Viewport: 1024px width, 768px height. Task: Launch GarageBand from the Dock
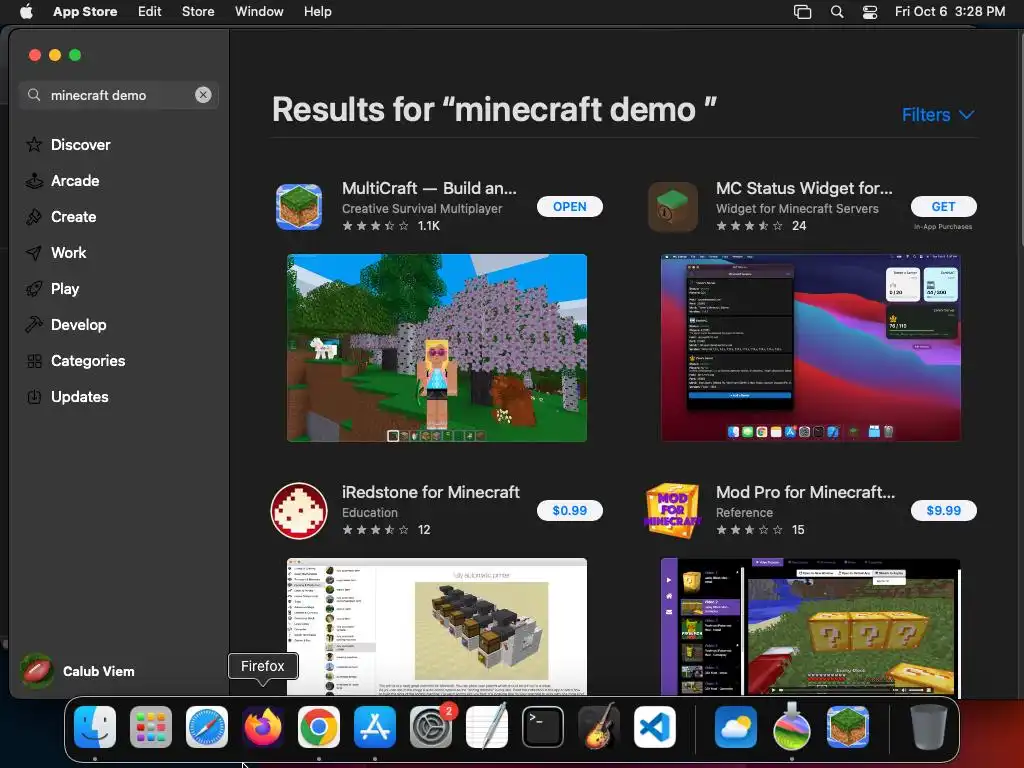pos(599,727)
